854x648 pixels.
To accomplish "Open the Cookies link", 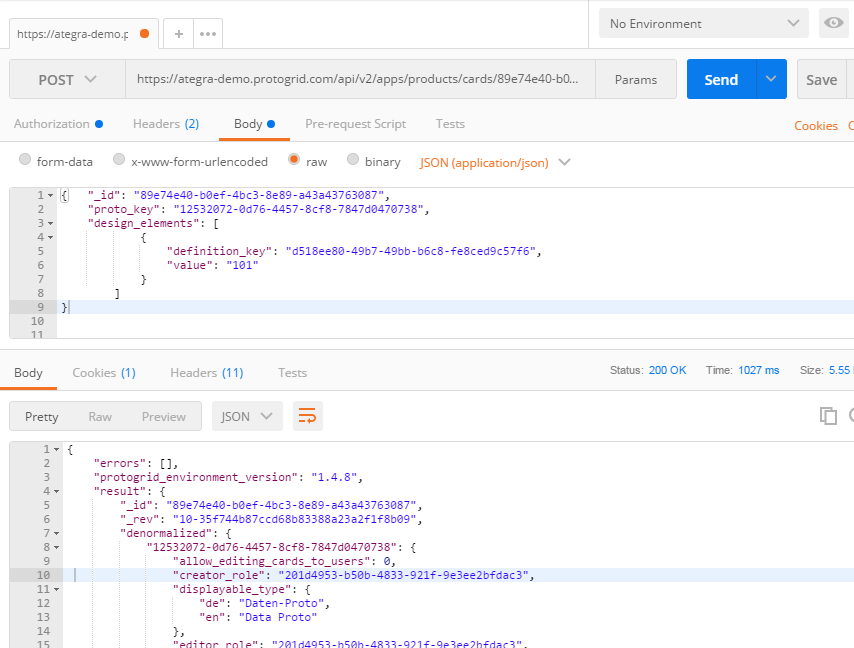I will 815,126.
